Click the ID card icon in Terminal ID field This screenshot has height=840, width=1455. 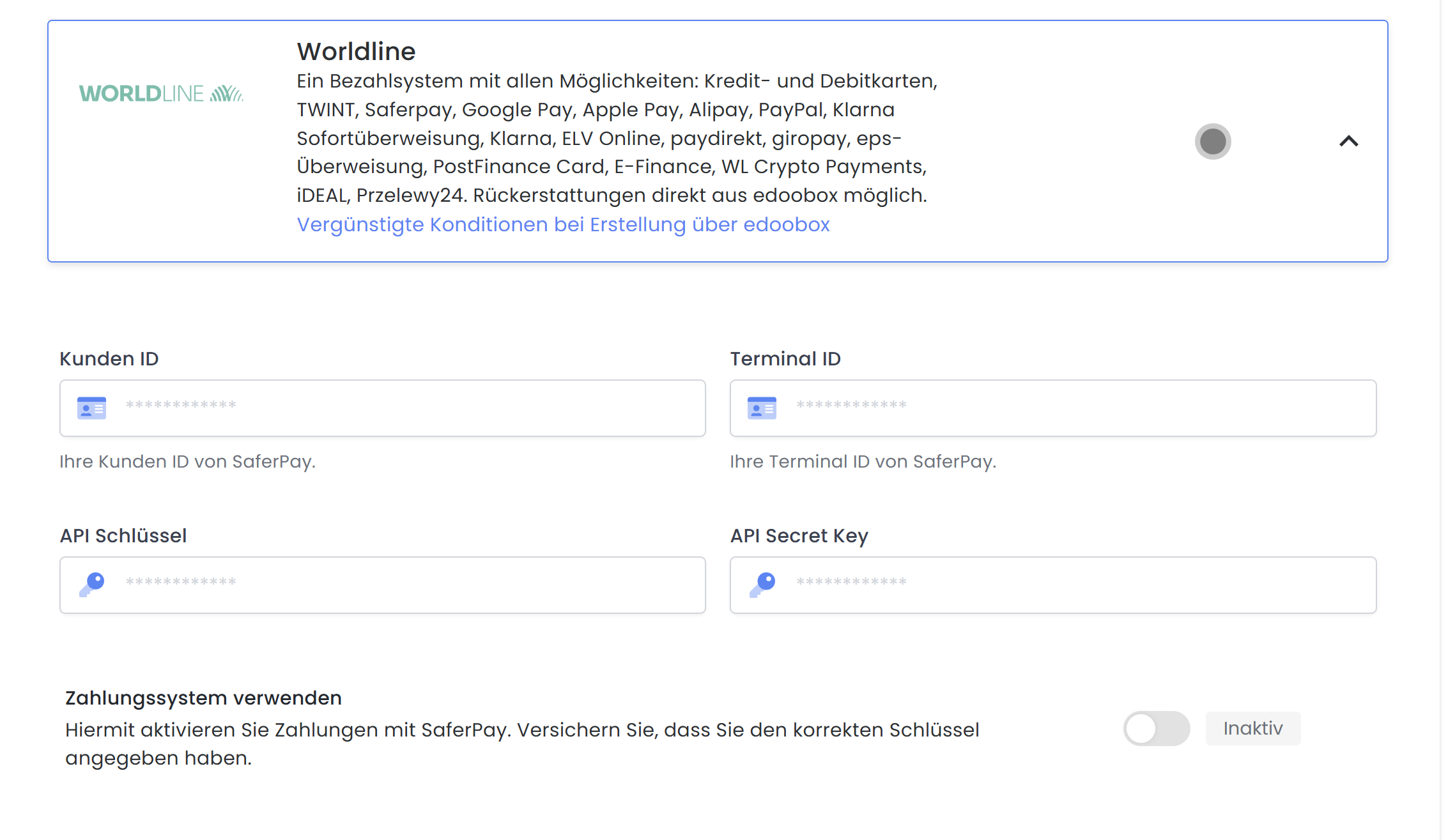click(x=762, y=408)
